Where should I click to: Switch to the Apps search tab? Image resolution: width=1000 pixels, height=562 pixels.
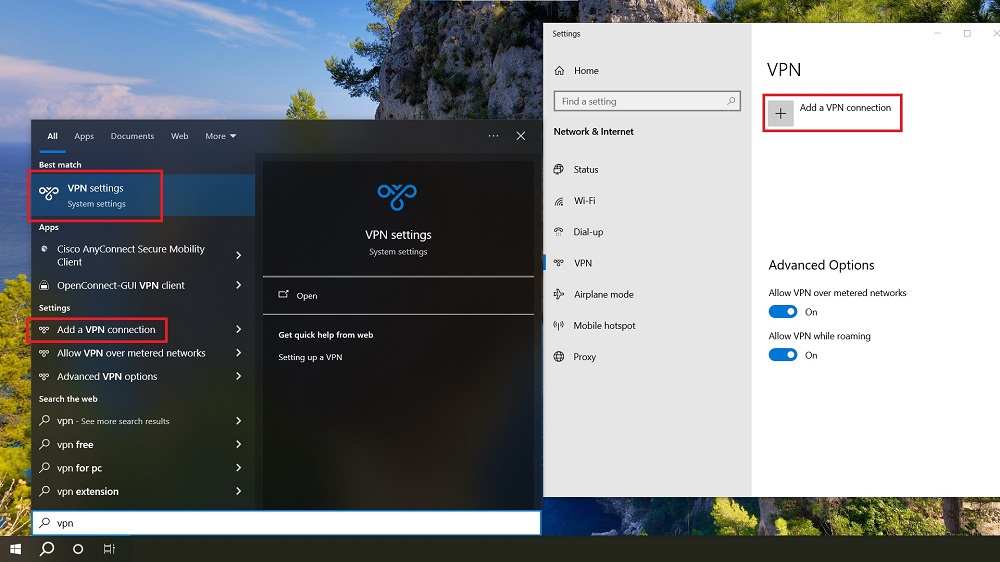coord(84,136)
